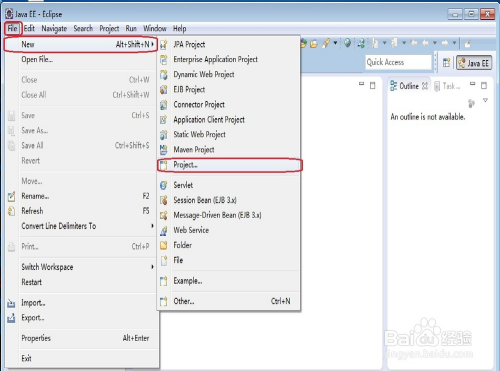Expand the New submenu arrow

coord(153,44)
